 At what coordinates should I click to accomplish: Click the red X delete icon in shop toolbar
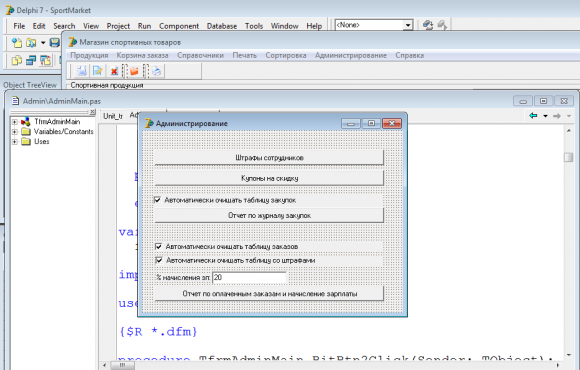114,71
